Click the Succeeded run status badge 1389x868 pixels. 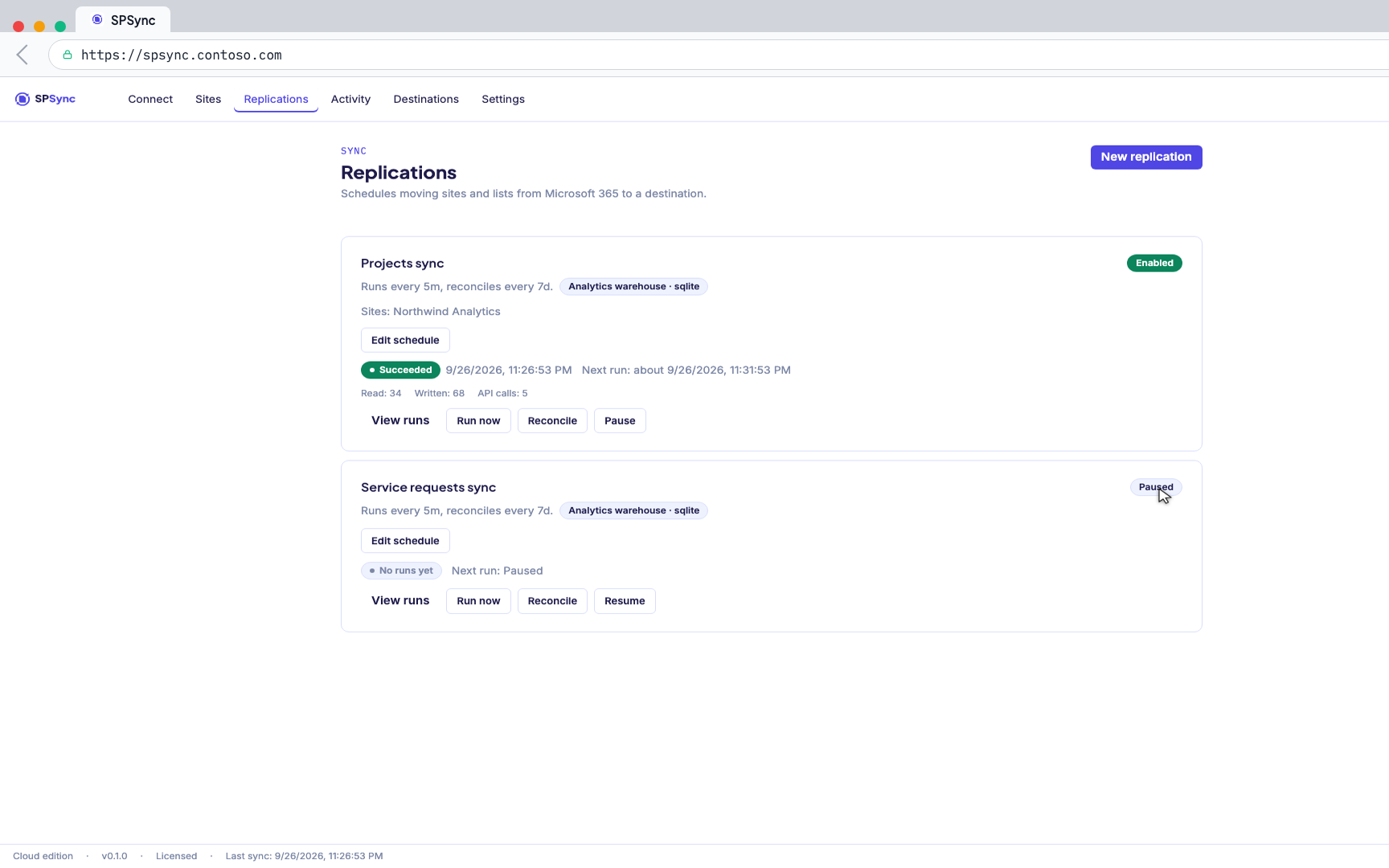(400, 370)
